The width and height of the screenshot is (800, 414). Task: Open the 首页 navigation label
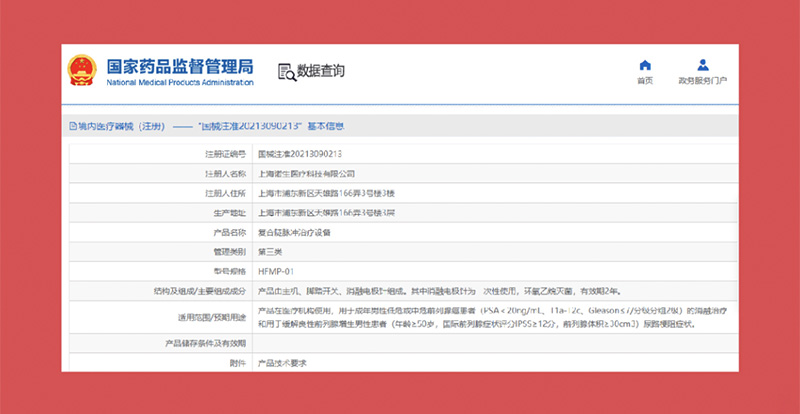tap(645, 81)
